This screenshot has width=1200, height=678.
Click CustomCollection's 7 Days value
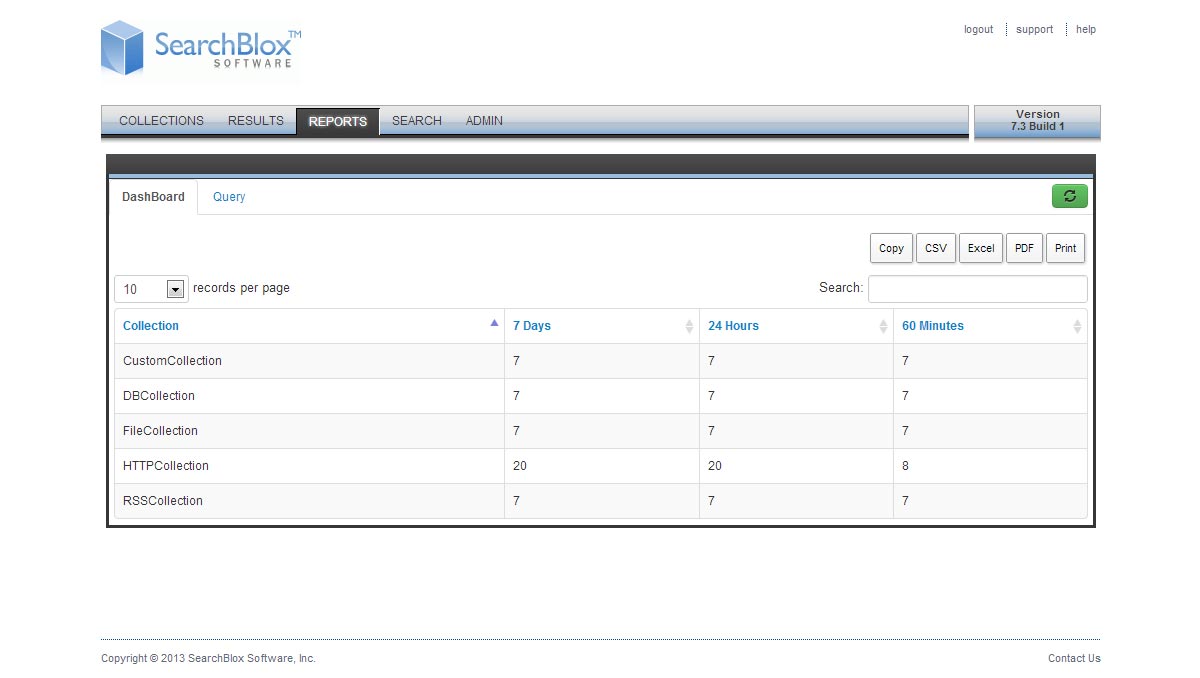click(516, 361)
